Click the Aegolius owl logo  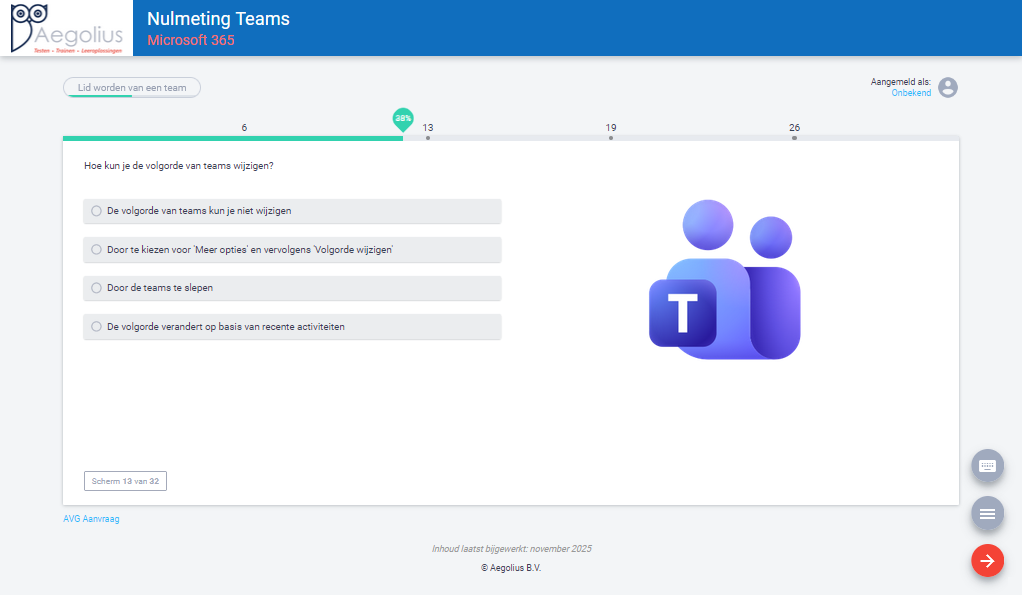(x=66, y=28)
